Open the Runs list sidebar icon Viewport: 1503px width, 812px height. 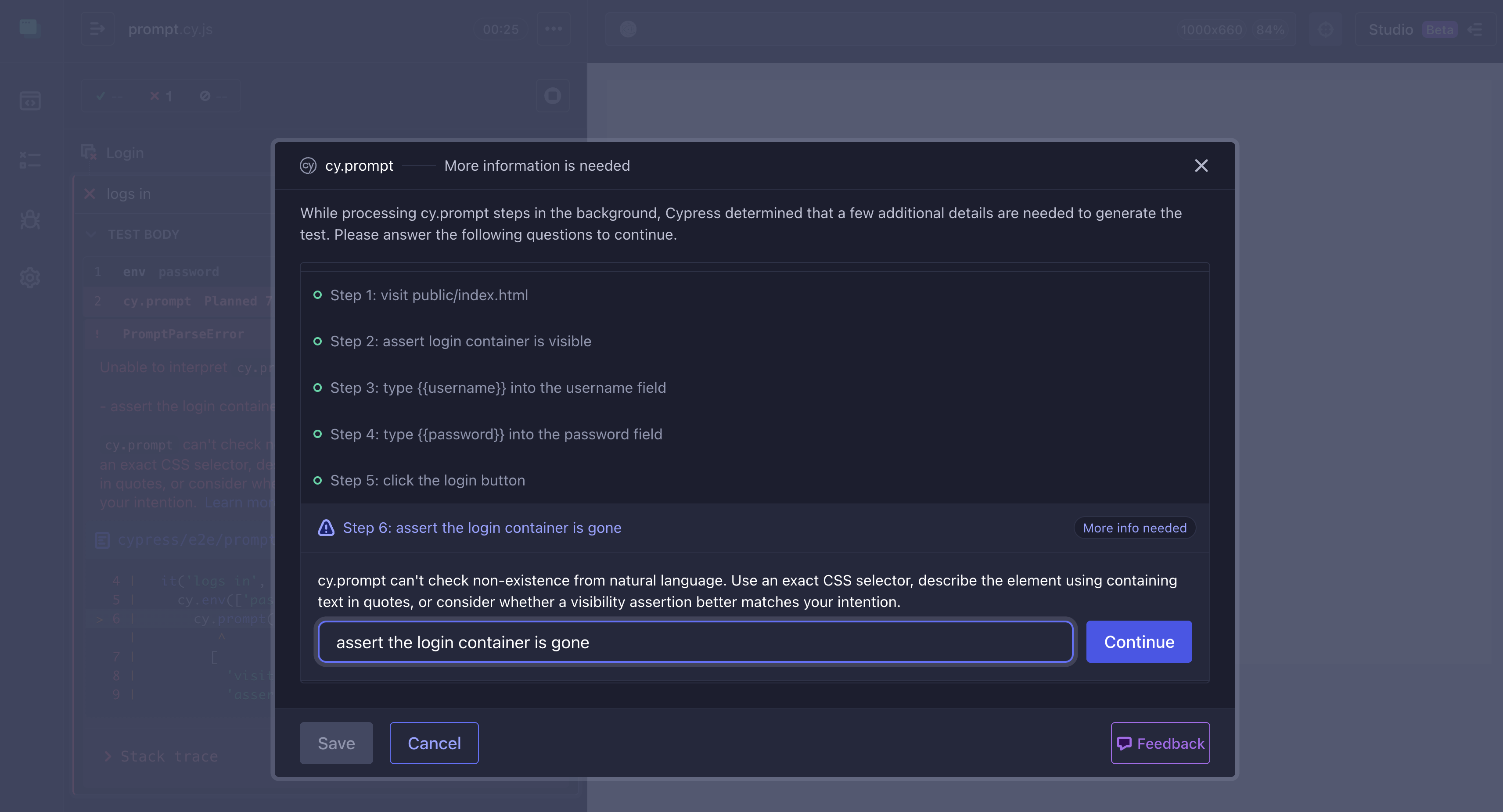[x=30, y=159]
